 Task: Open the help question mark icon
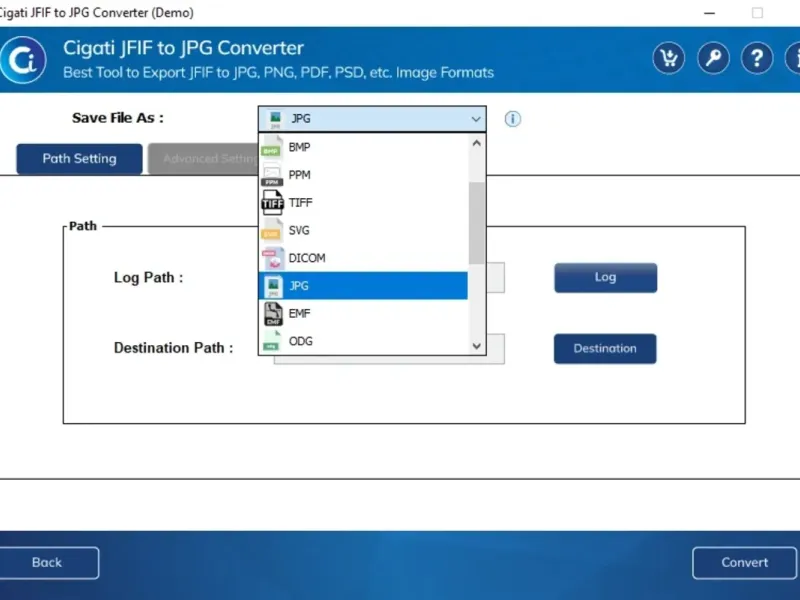point(757,58)
